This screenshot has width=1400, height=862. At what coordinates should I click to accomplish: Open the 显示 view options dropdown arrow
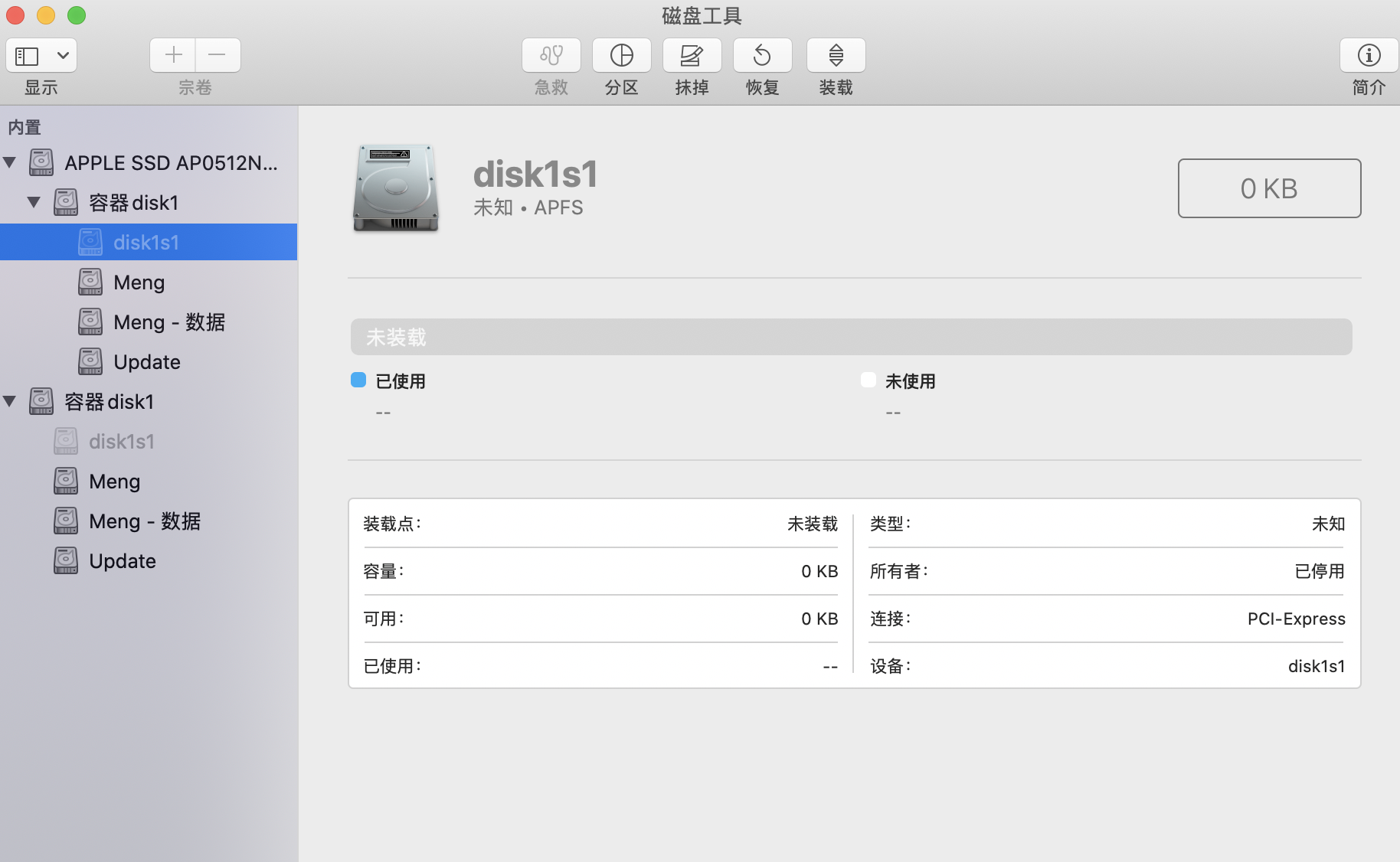pos(63,55)
